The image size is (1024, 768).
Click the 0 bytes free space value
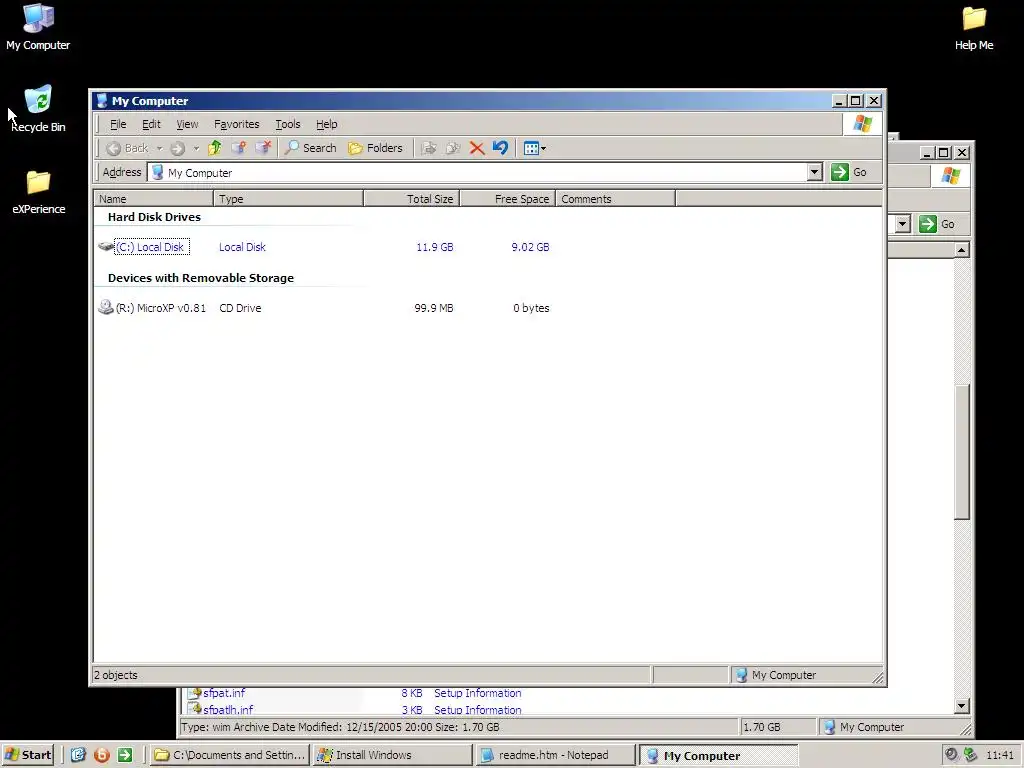pos(531,308)
